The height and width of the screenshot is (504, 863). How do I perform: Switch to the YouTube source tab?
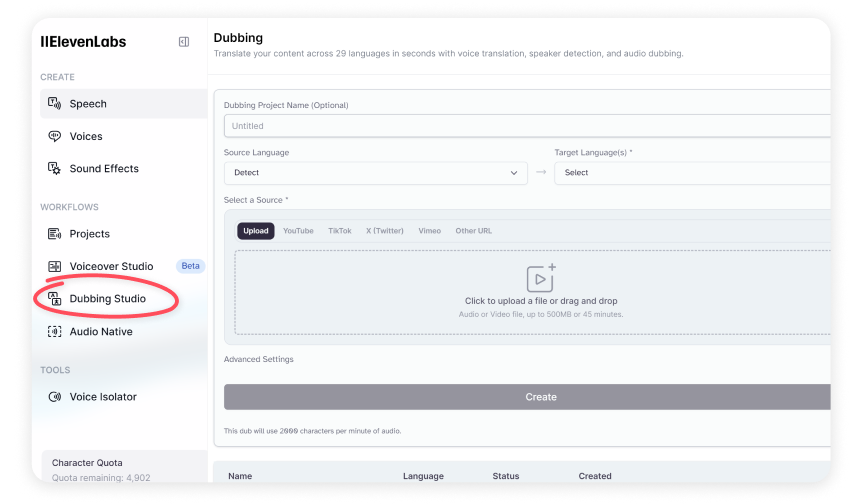[x=298, y=231]
